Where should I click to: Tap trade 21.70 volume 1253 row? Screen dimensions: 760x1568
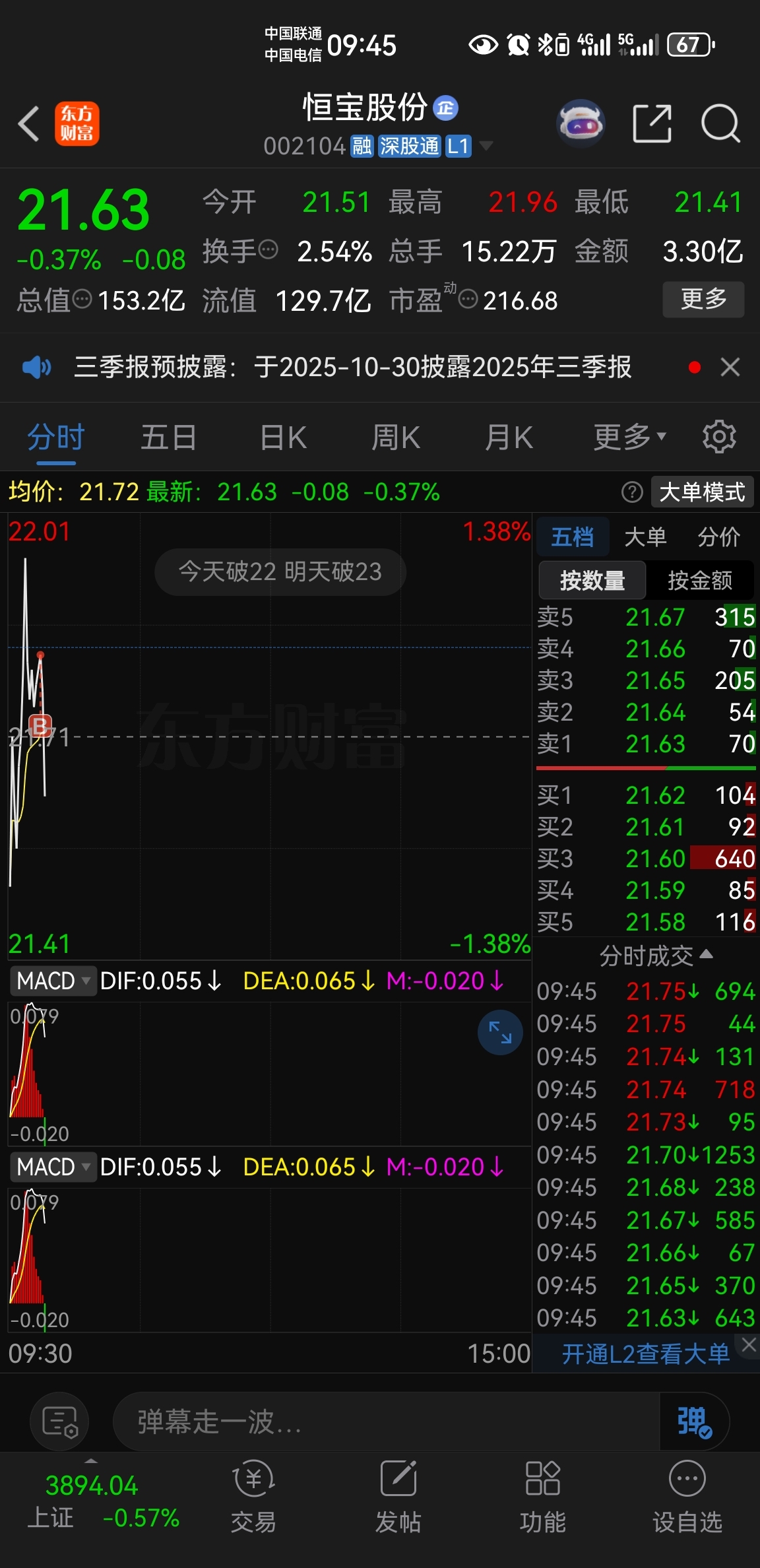pos(646,1155)
